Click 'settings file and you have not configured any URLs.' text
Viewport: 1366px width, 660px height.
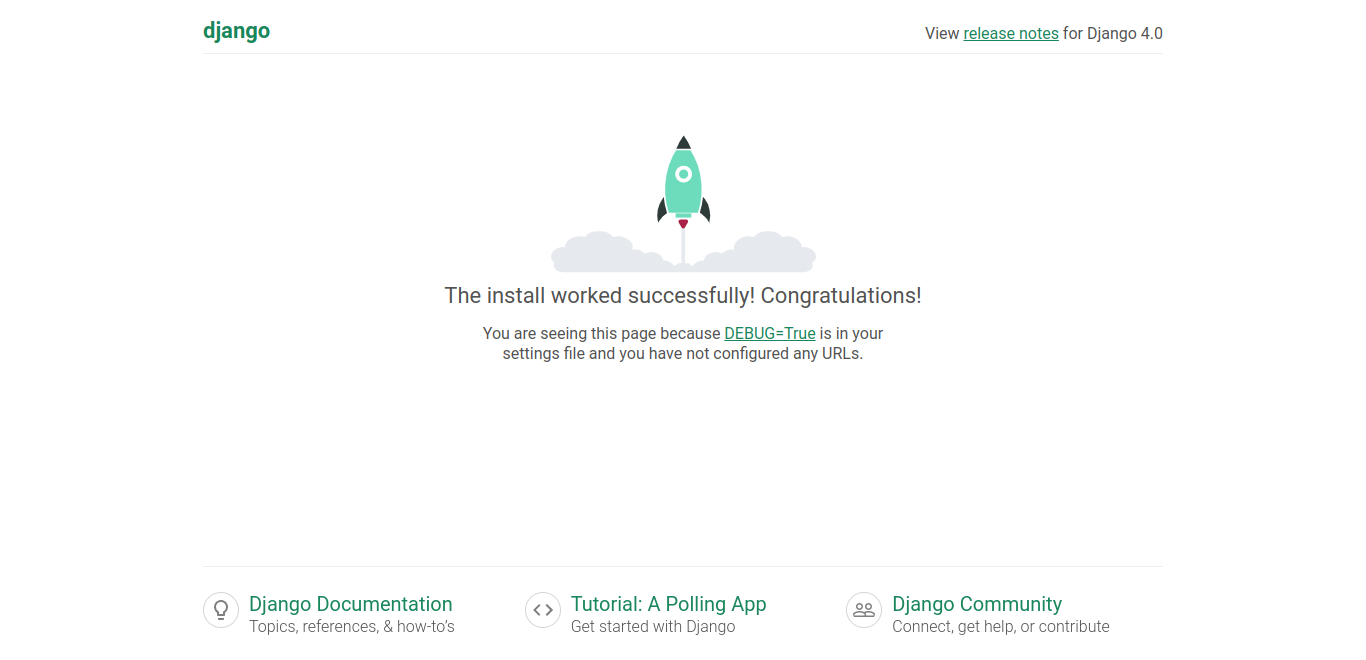pyautogui.click(x=683, y=353)
